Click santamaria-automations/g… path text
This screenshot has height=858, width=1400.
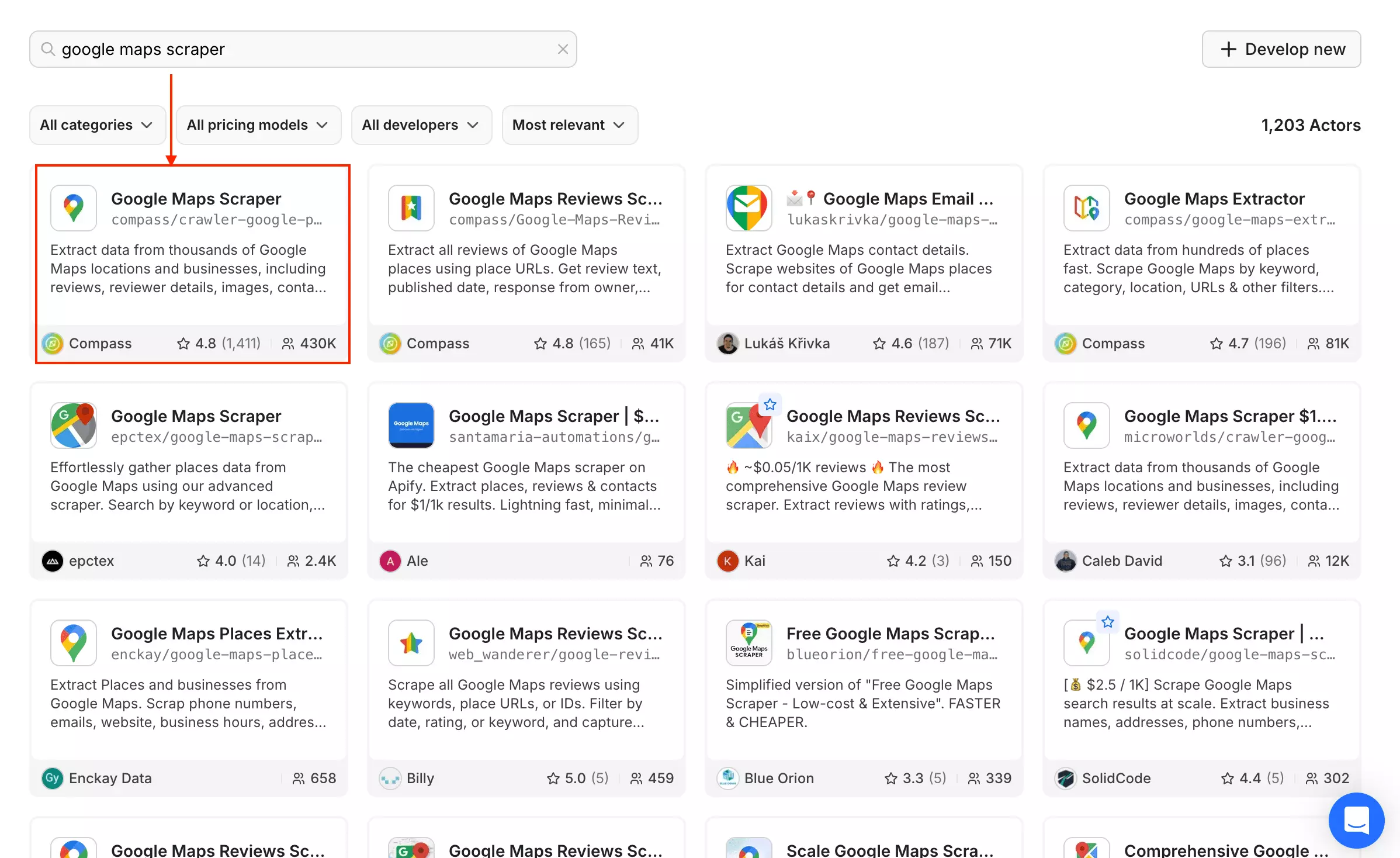point(555,437)
